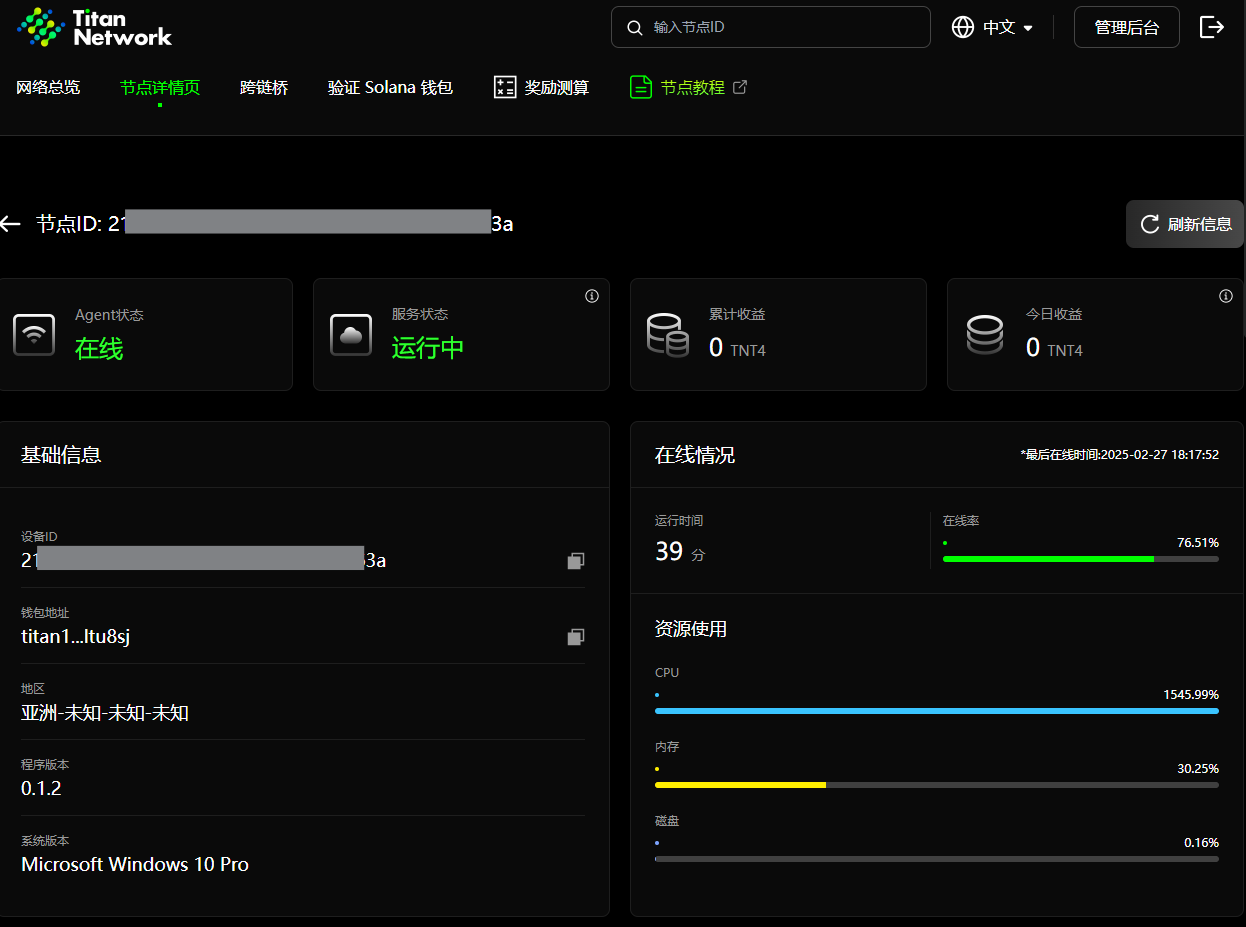Click the 资源使用 section heading
This screenshot has height=927, width=1246.
tap(691, 629)
